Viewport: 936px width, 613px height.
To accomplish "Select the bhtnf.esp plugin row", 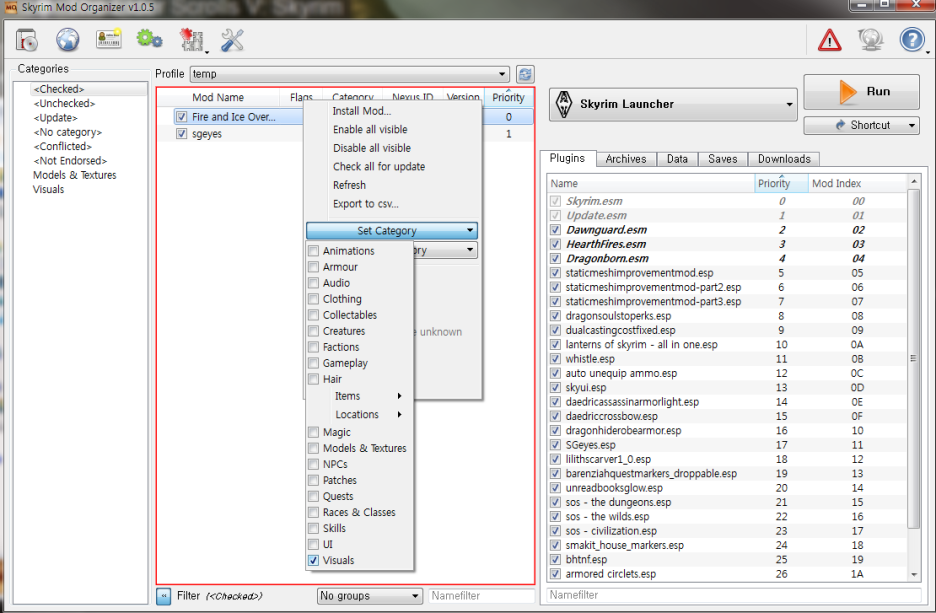I will (x=727, y=559).
